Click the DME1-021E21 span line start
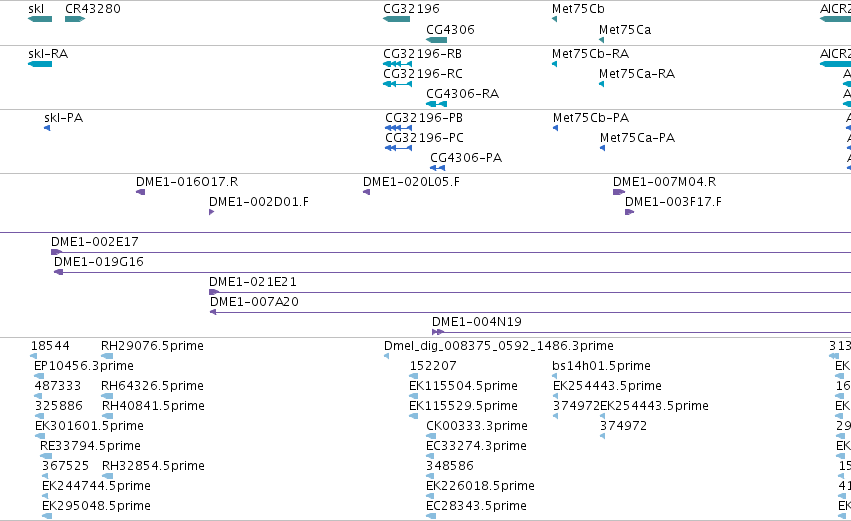This screenshot has width=851, height=521. coord(214,292)
